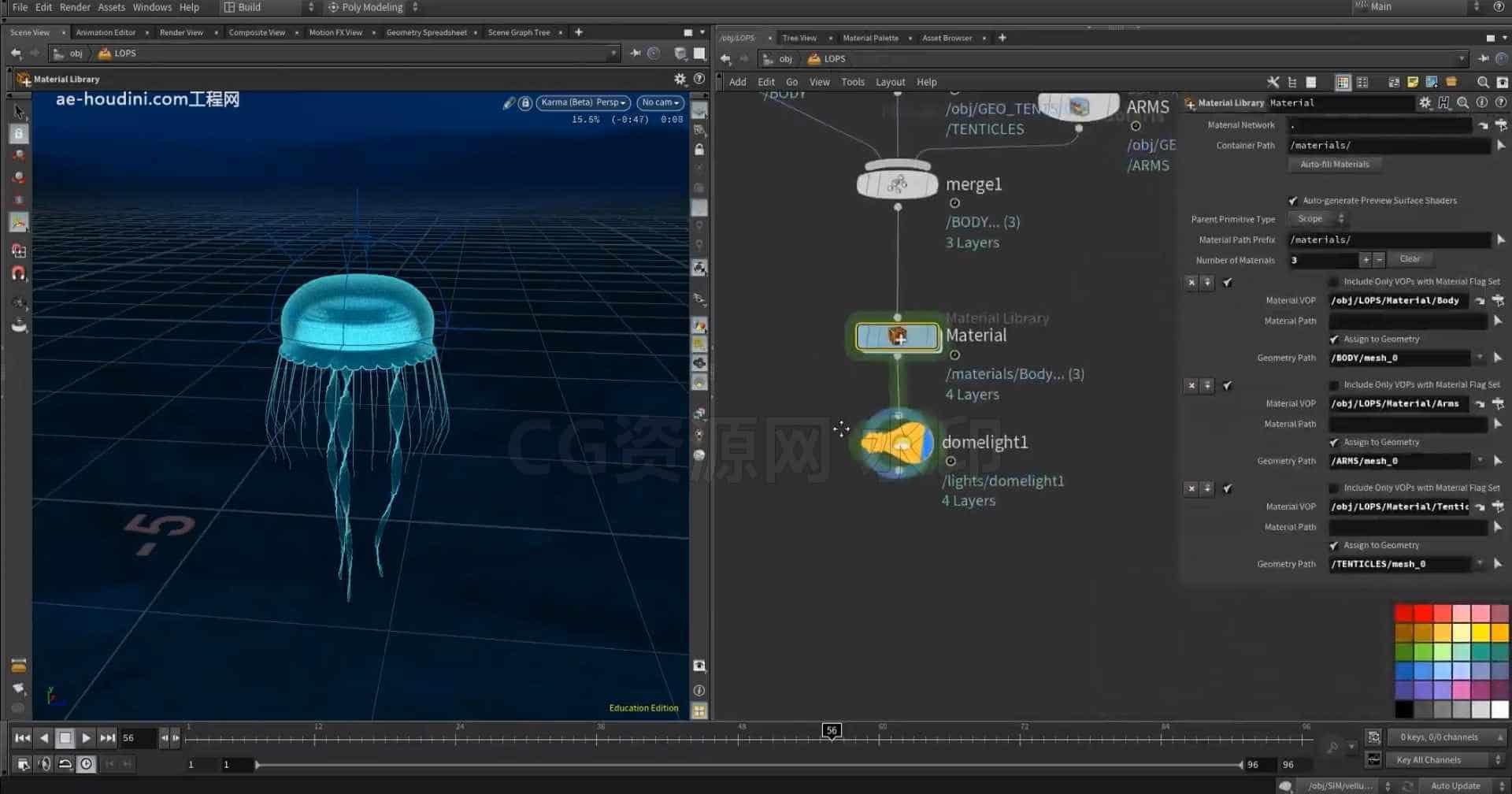Toggle Assign to Geometry for BODY/mesh_0
Screen dimensions: 1512x794
click(1333, 339)
